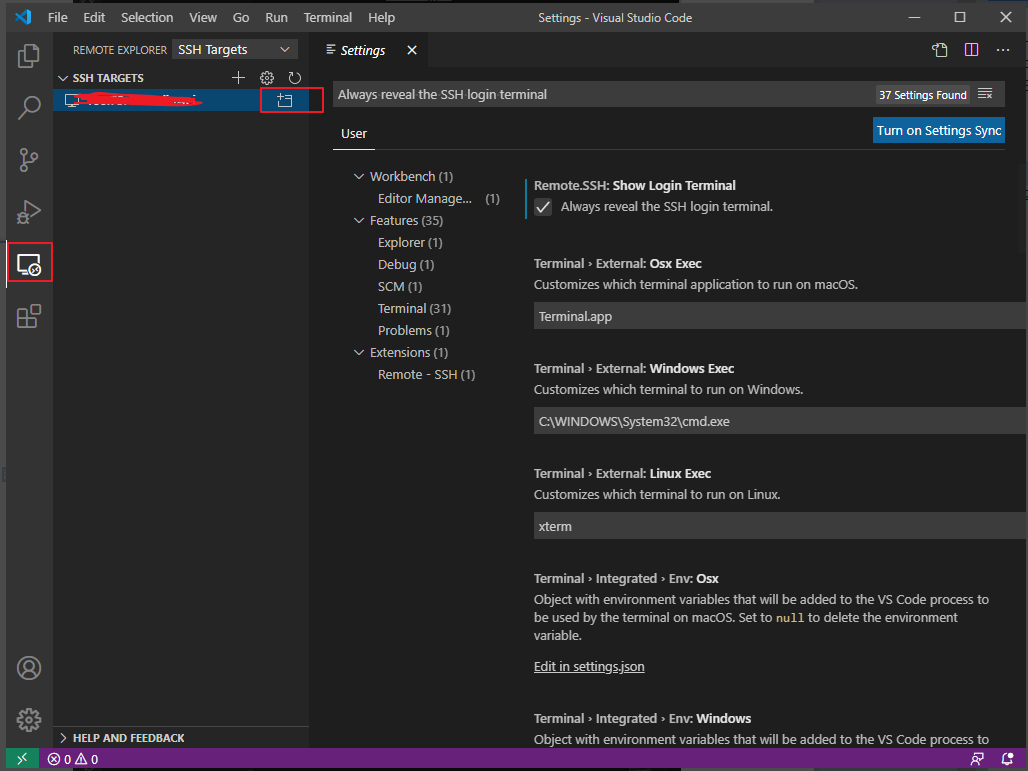Open the Selection menu
This screenshot has height=771, width=1028.
tap(147, 18)
